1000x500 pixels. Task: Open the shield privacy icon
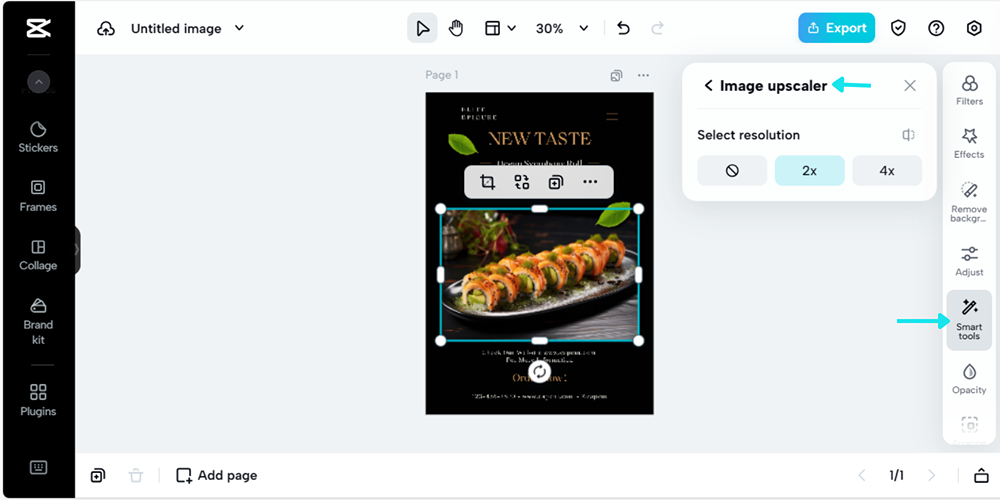899,28
